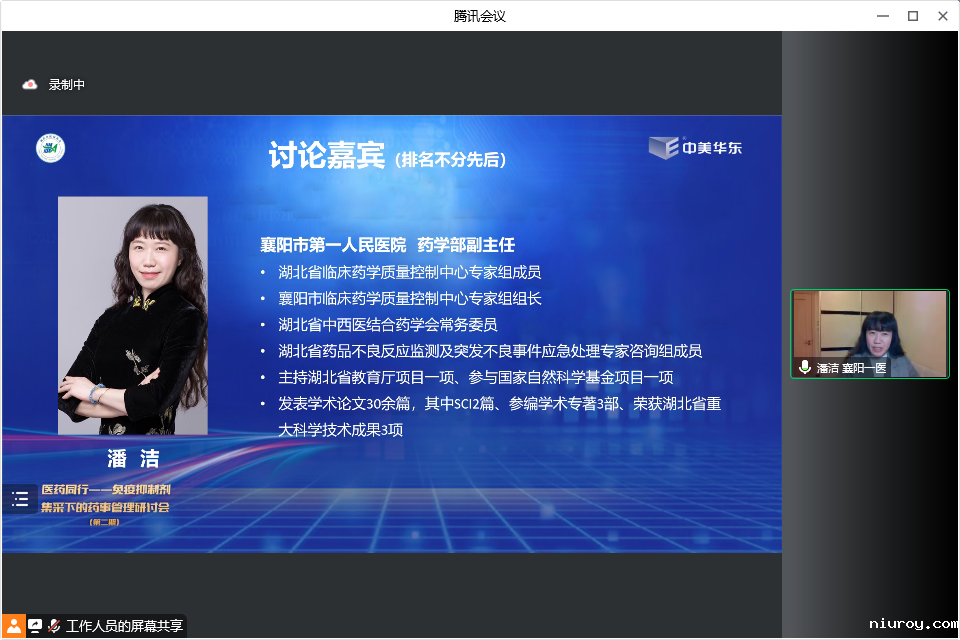Open the list menu icon on the slide's left edge

(x=20, y=499)
